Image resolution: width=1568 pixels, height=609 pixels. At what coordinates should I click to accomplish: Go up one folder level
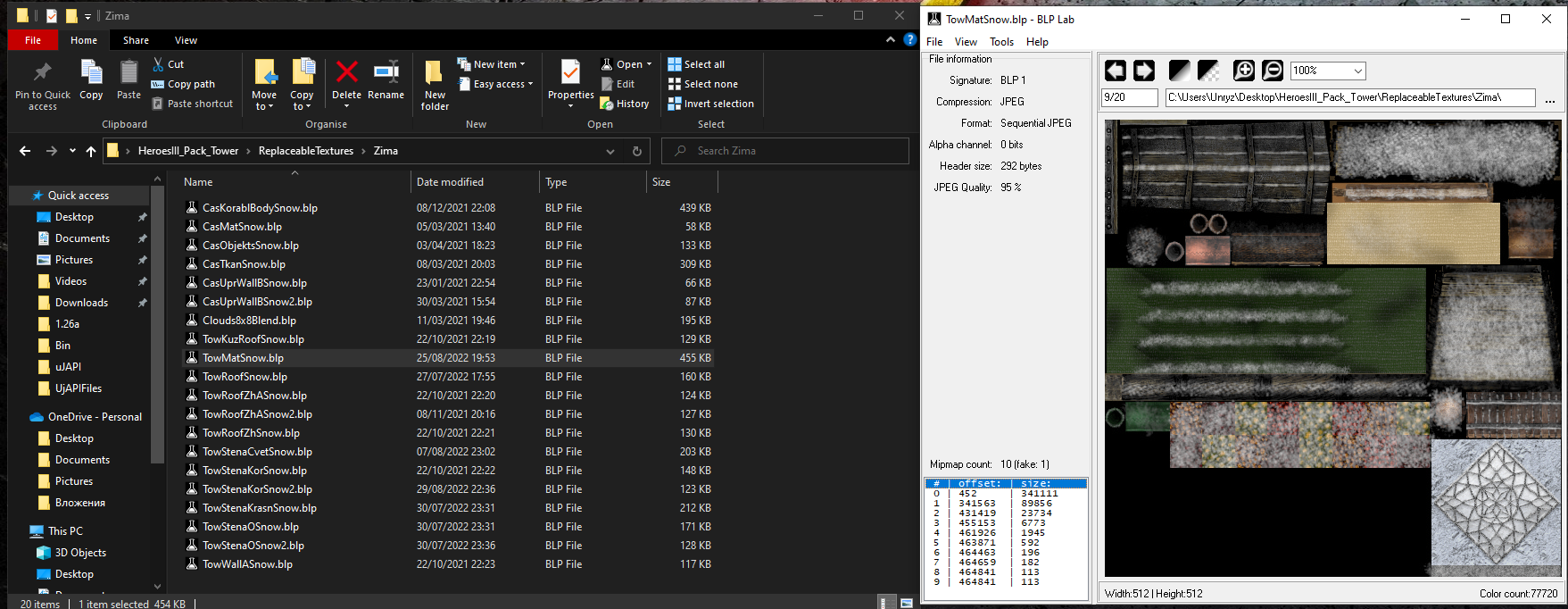pos(91,151)
